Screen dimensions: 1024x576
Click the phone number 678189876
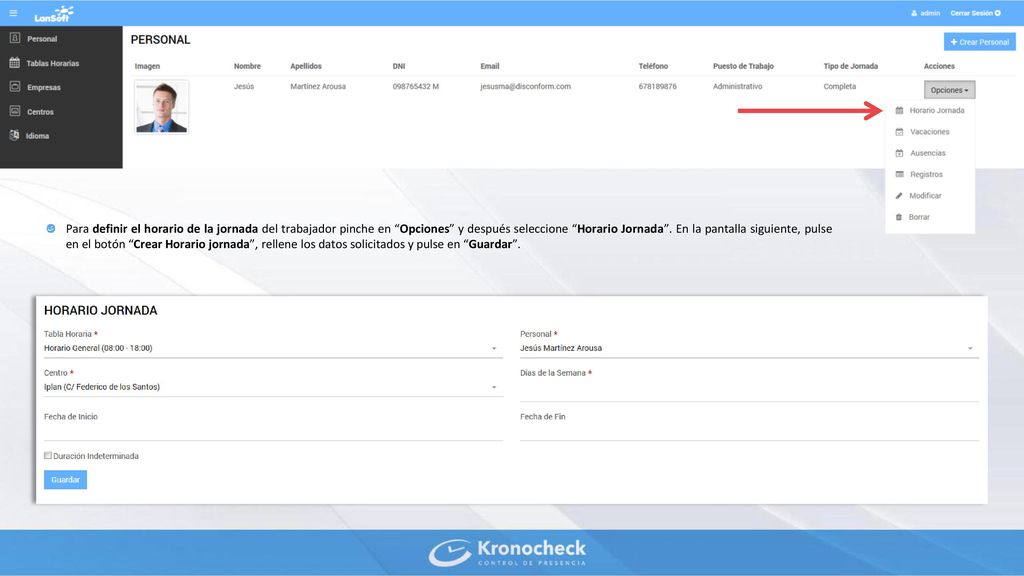tap(657, 86)
